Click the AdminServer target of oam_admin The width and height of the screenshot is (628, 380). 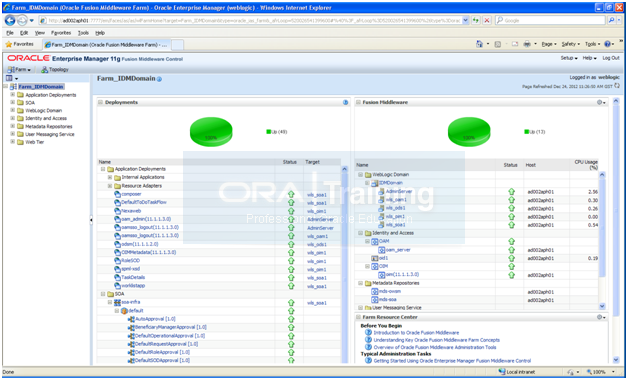[x=320, y=220]
